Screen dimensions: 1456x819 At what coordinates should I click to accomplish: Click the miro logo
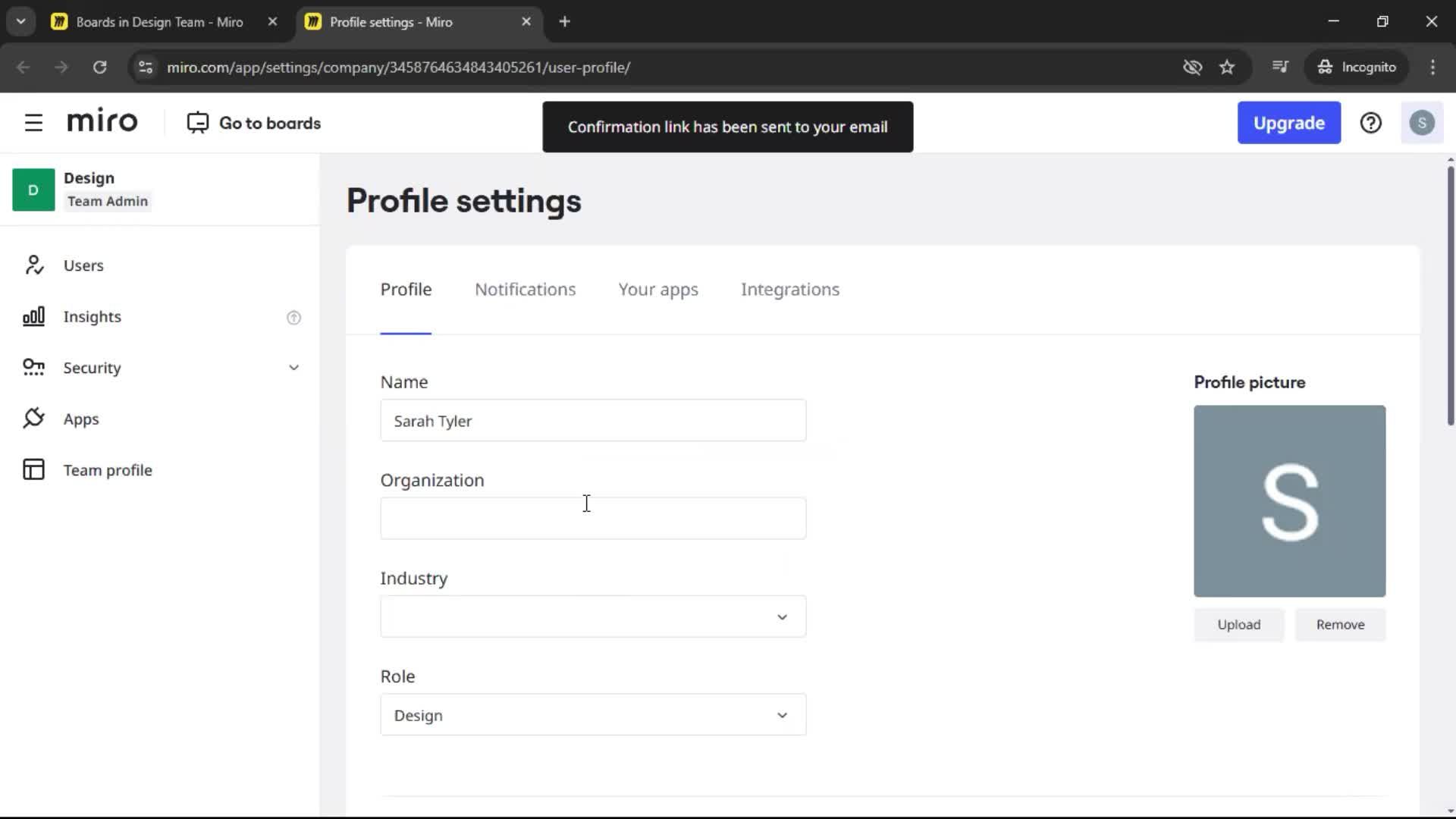click(102, 121)
